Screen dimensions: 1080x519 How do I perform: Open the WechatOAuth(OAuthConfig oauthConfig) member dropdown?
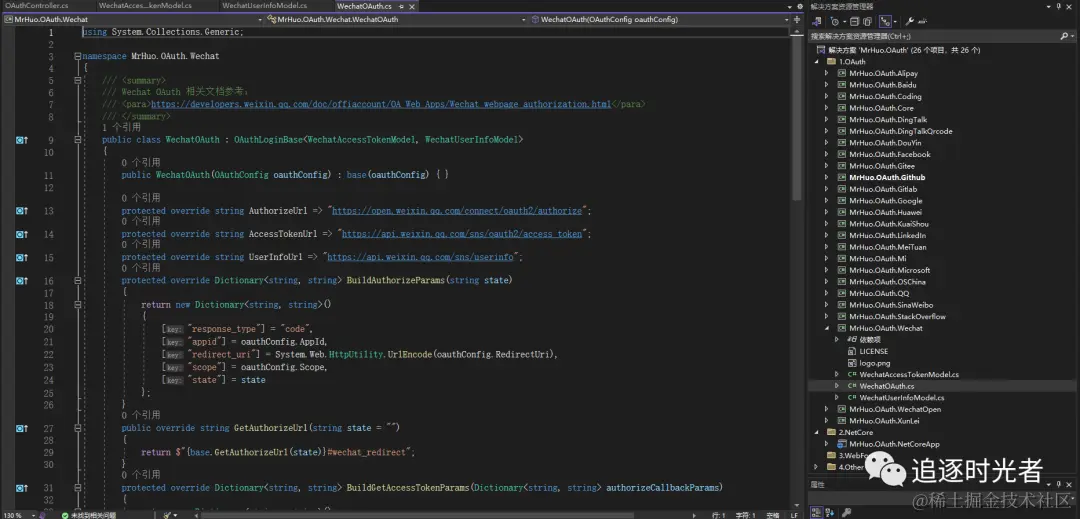coord(661,19)
